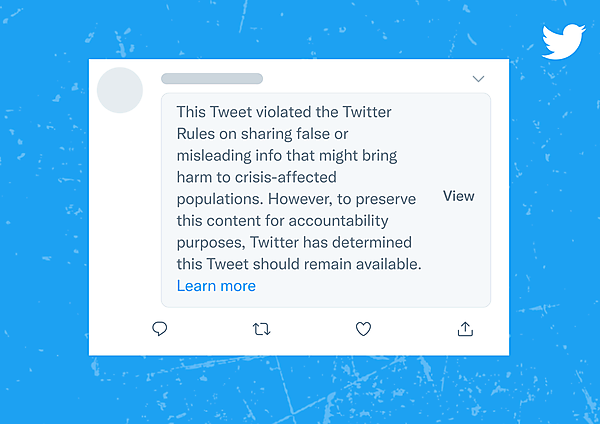The image size is (600, 424).
Task: Click the reply speech bubble icon
Action: [x=159, y=328]
